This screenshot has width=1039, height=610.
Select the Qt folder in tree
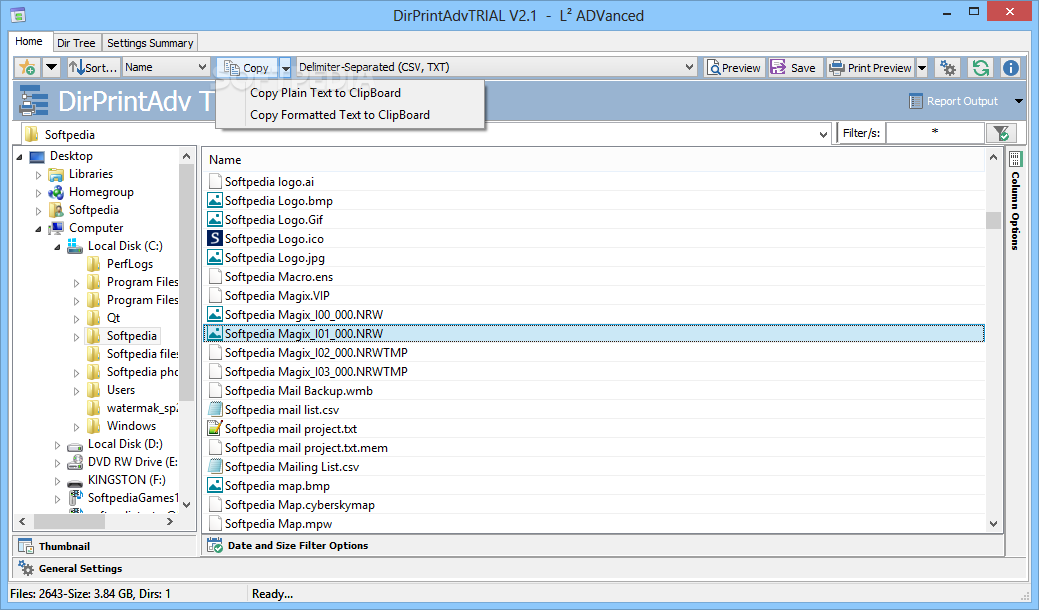pyautogui.click(x=113, y=318)
